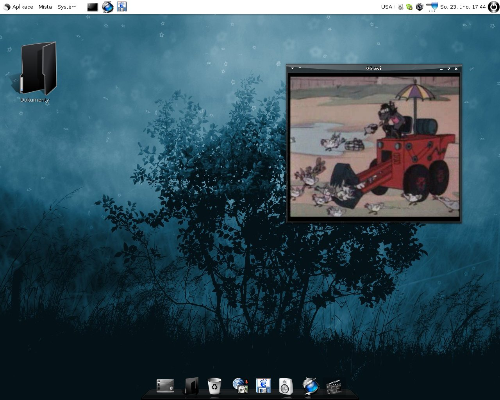Click the date and time clock

463,7
